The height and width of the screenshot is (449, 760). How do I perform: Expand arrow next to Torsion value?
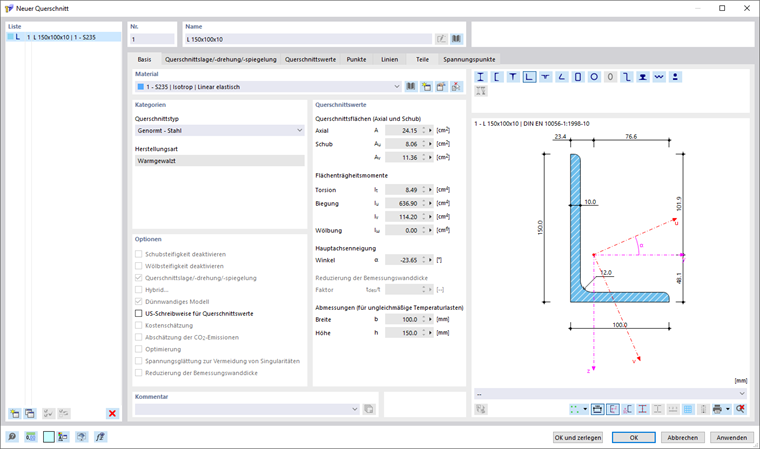[x=430, y=190]
